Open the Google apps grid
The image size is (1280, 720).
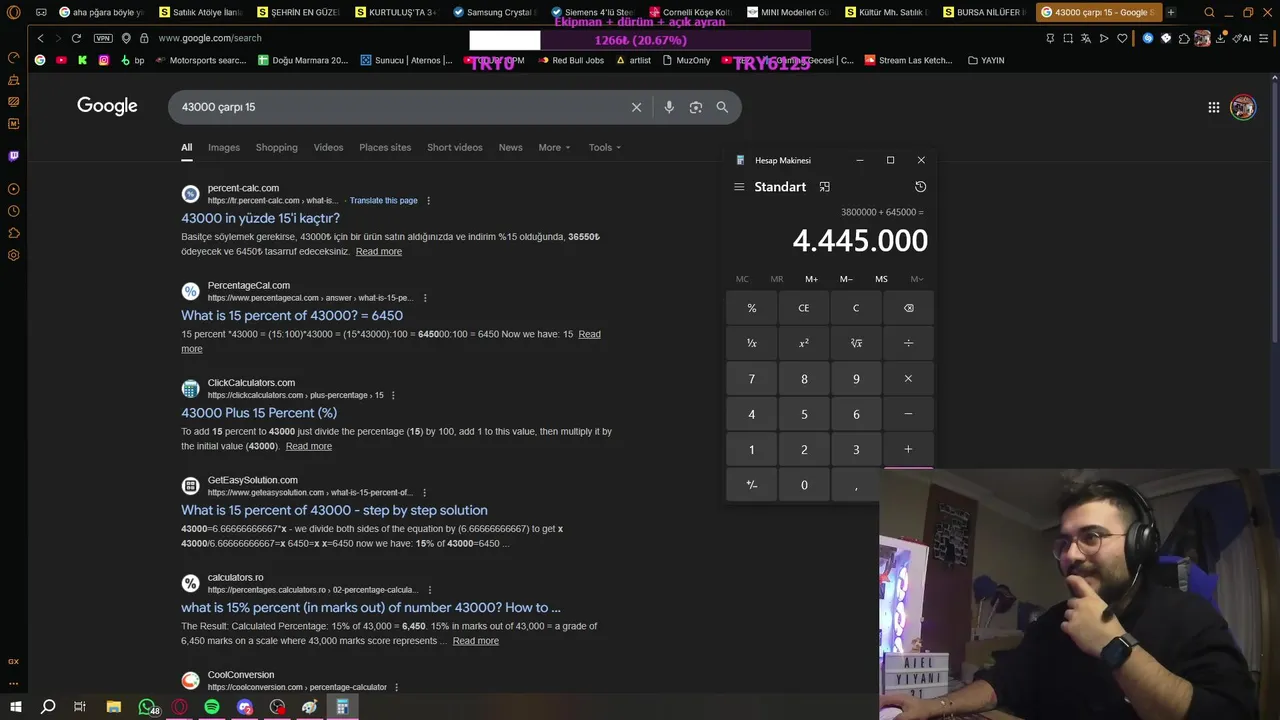point(1213,107)
